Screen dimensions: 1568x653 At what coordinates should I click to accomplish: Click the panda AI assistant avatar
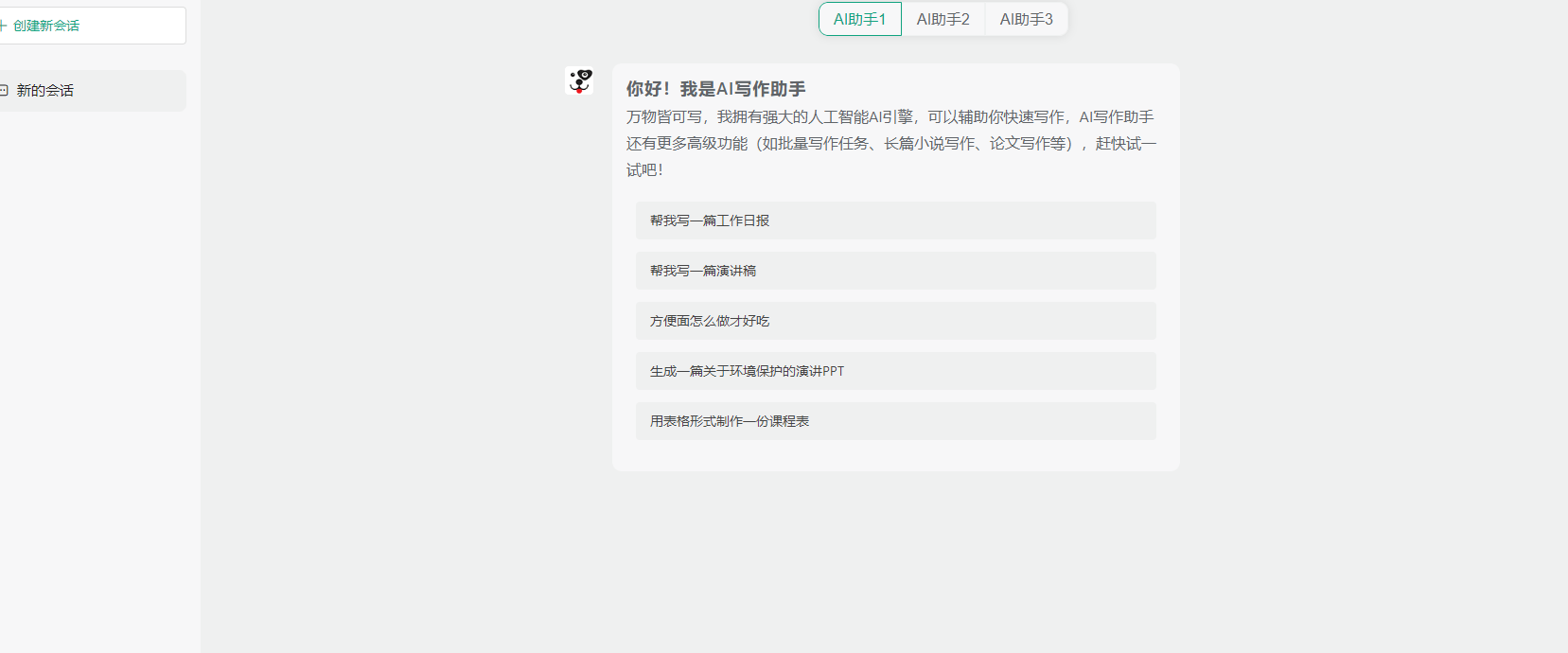(x=579, y=80)
